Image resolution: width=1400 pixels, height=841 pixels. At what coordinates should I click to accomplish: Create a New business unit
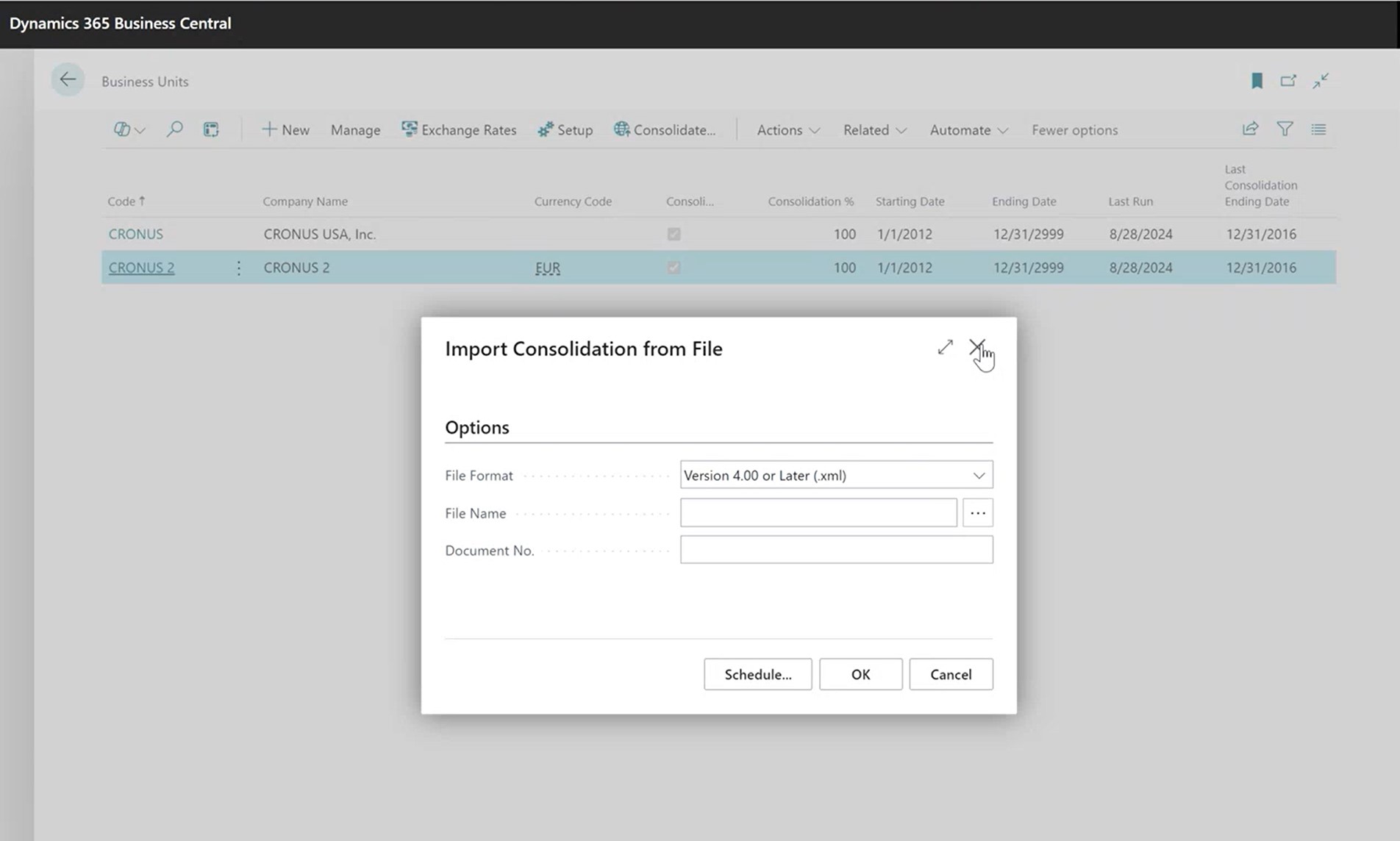[x=285, y=129]
